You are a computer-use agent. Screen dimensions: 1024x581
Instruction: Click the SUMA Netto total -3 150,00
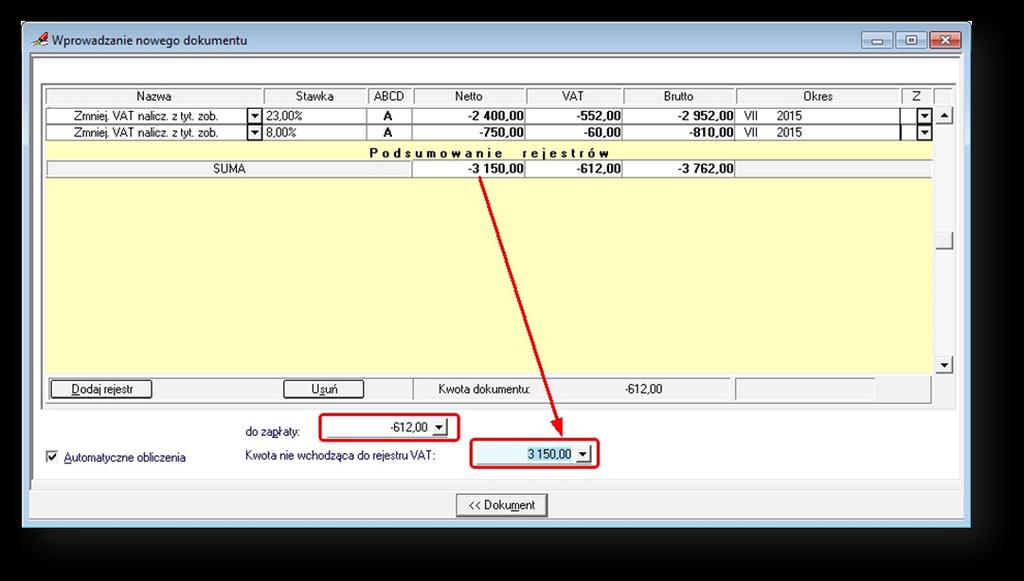pyautogui.click(x=468, y=169)
